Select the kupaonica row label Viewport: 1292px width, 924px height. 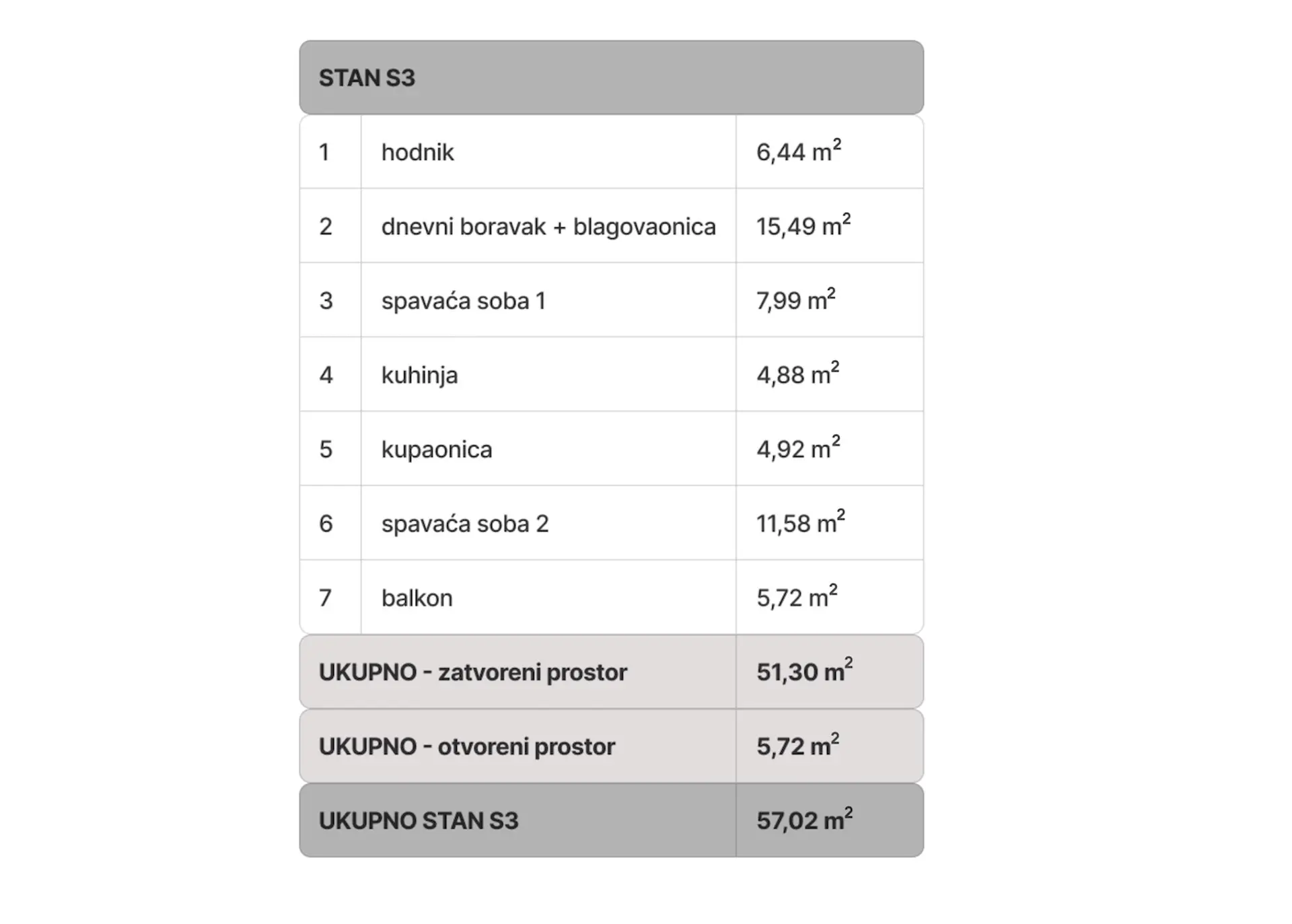point(437,450)
